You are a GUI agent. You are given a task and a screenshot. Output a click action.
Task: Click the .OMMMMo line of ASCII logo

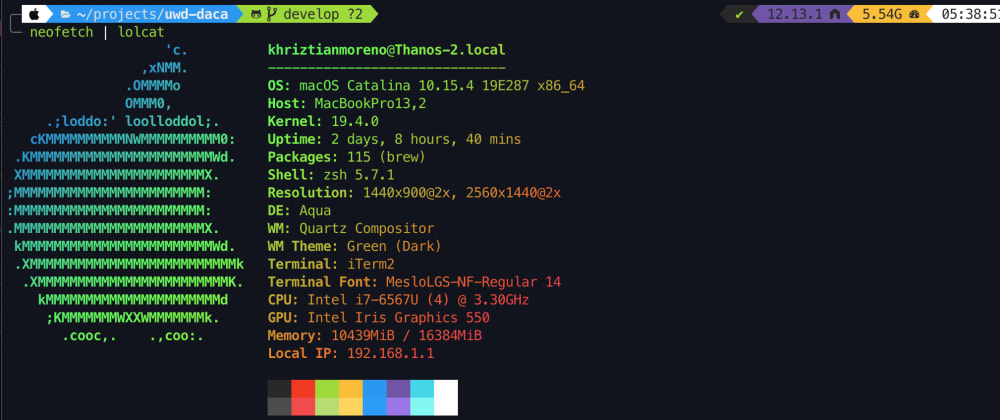[x=153, y=85]
